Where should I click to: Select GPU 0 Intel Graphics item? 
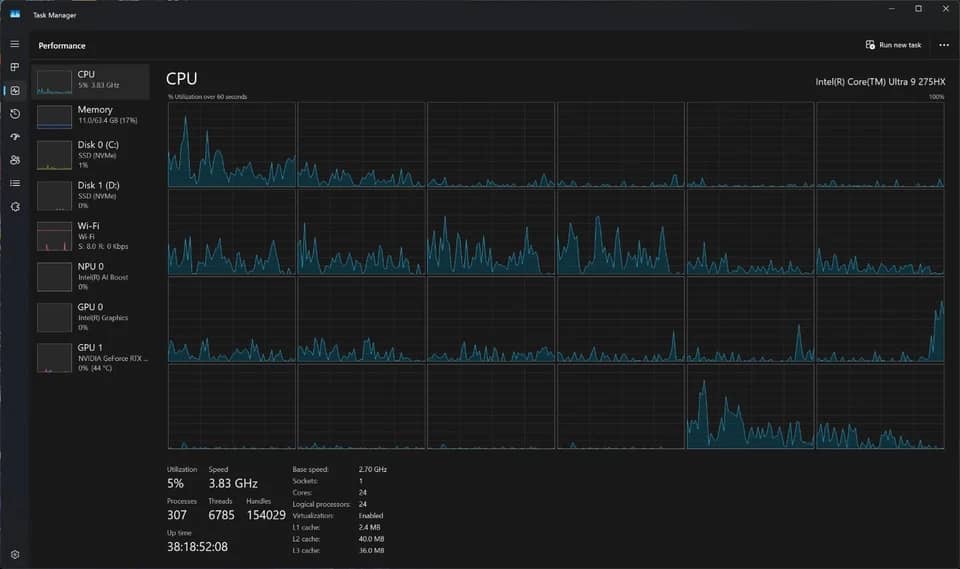tap(91, 317)
